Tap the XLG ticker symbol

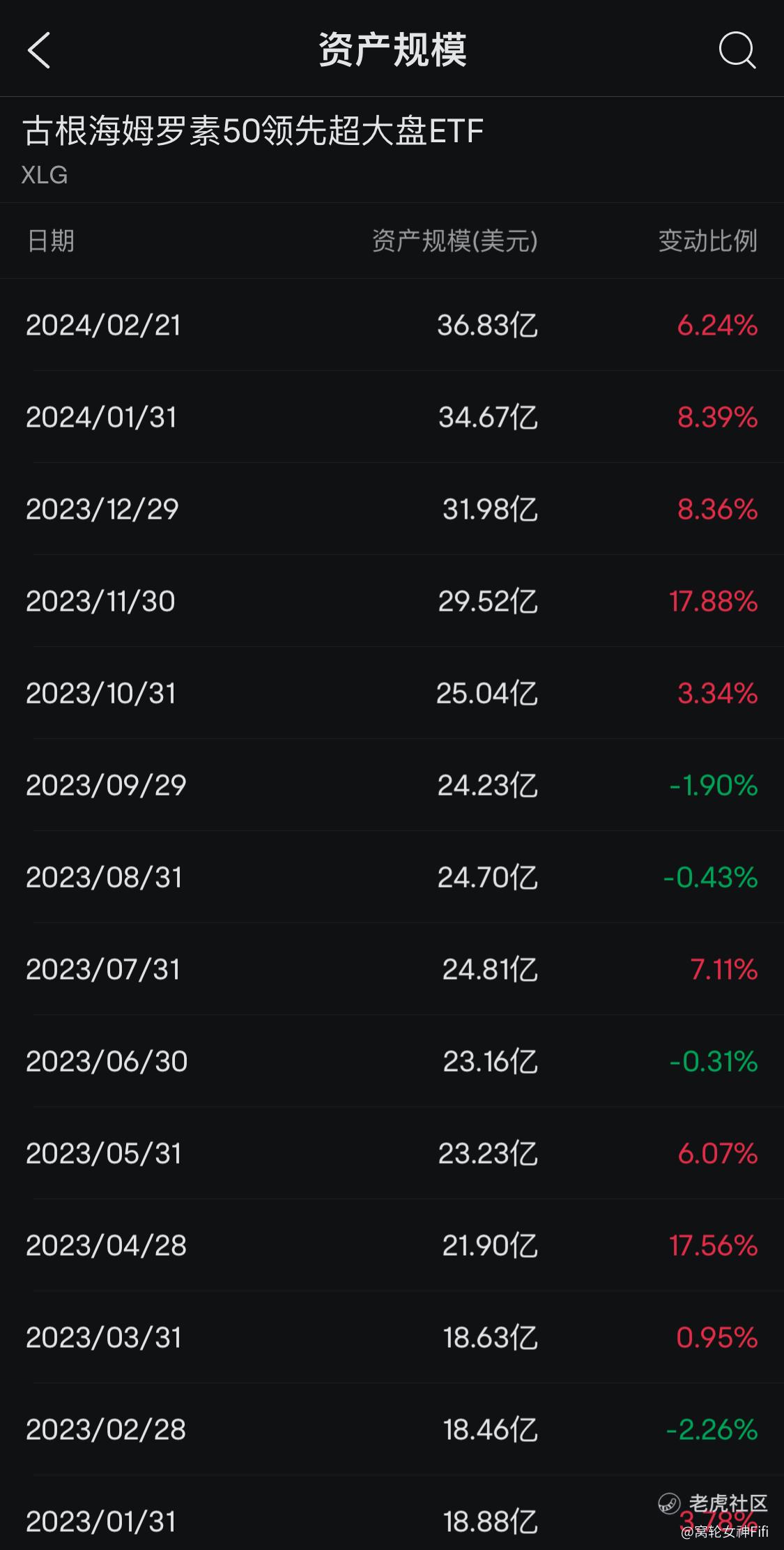point(45,174)
